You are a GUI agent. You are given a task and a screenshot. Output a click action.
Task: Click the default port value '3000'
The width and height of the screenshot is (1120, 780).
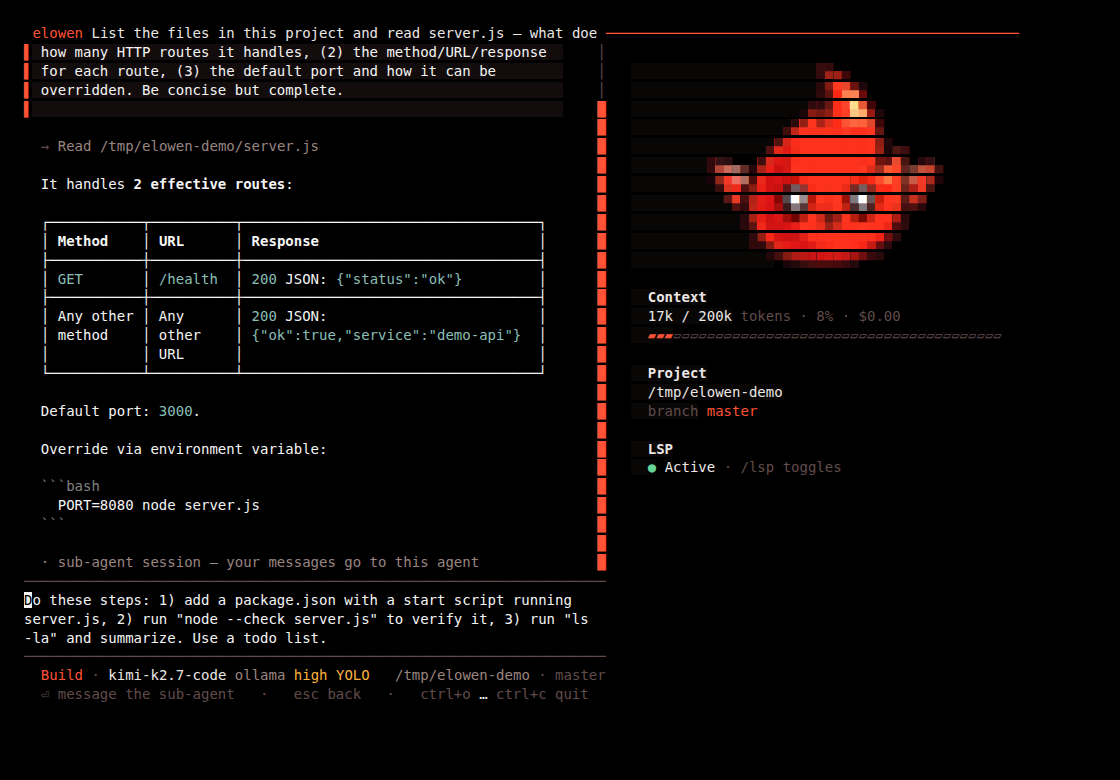tap(176, 411)
